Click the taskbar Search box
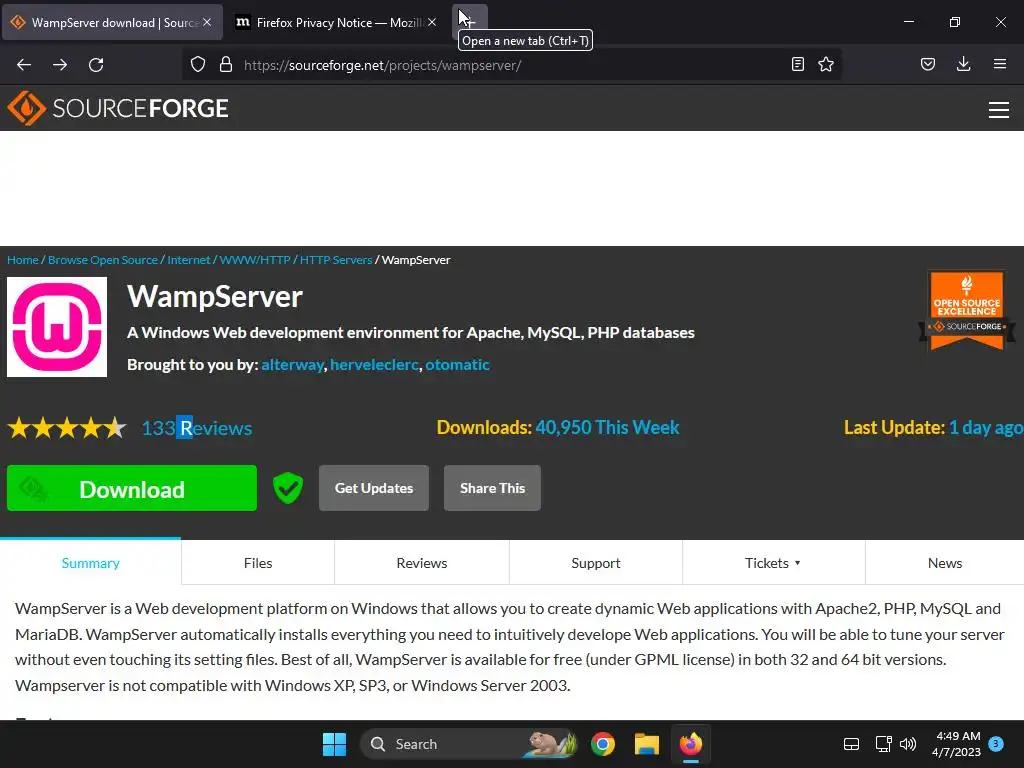The height and width of the screenshot is (768, 1024). click(x=469, y=744)
